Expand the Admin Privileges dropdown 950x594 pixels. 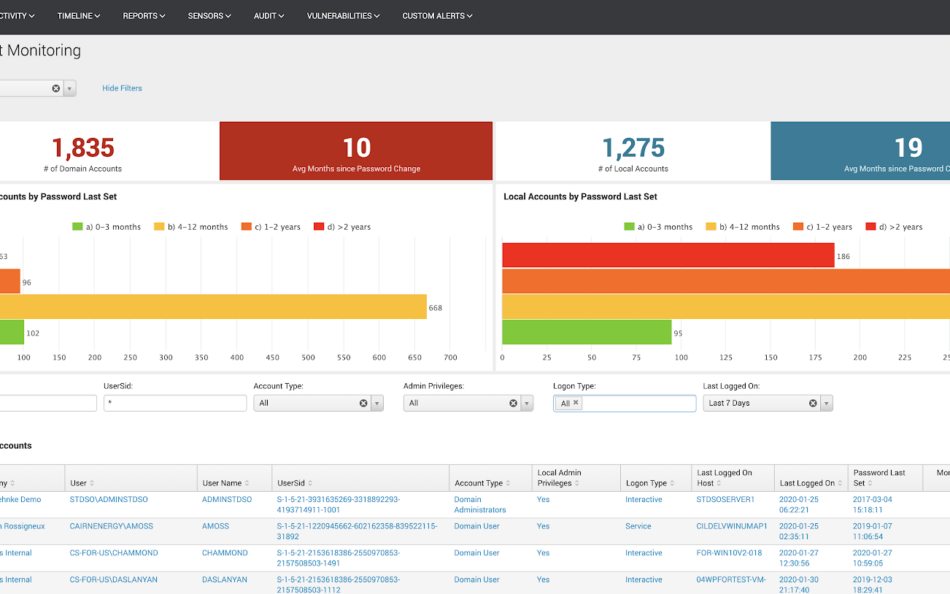pyautogui.click(x=527, y=404)
